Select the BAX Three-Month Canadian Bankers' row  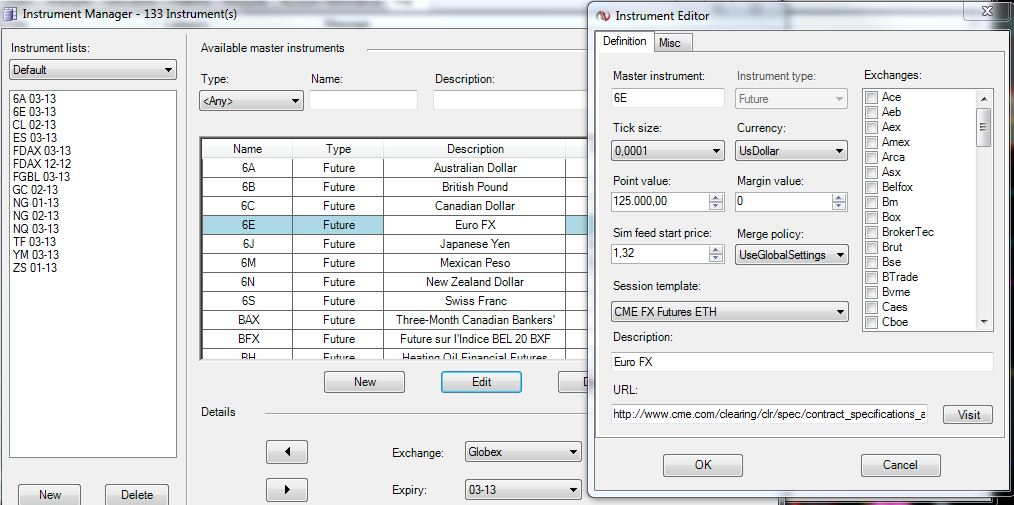(x=393, y=320)
